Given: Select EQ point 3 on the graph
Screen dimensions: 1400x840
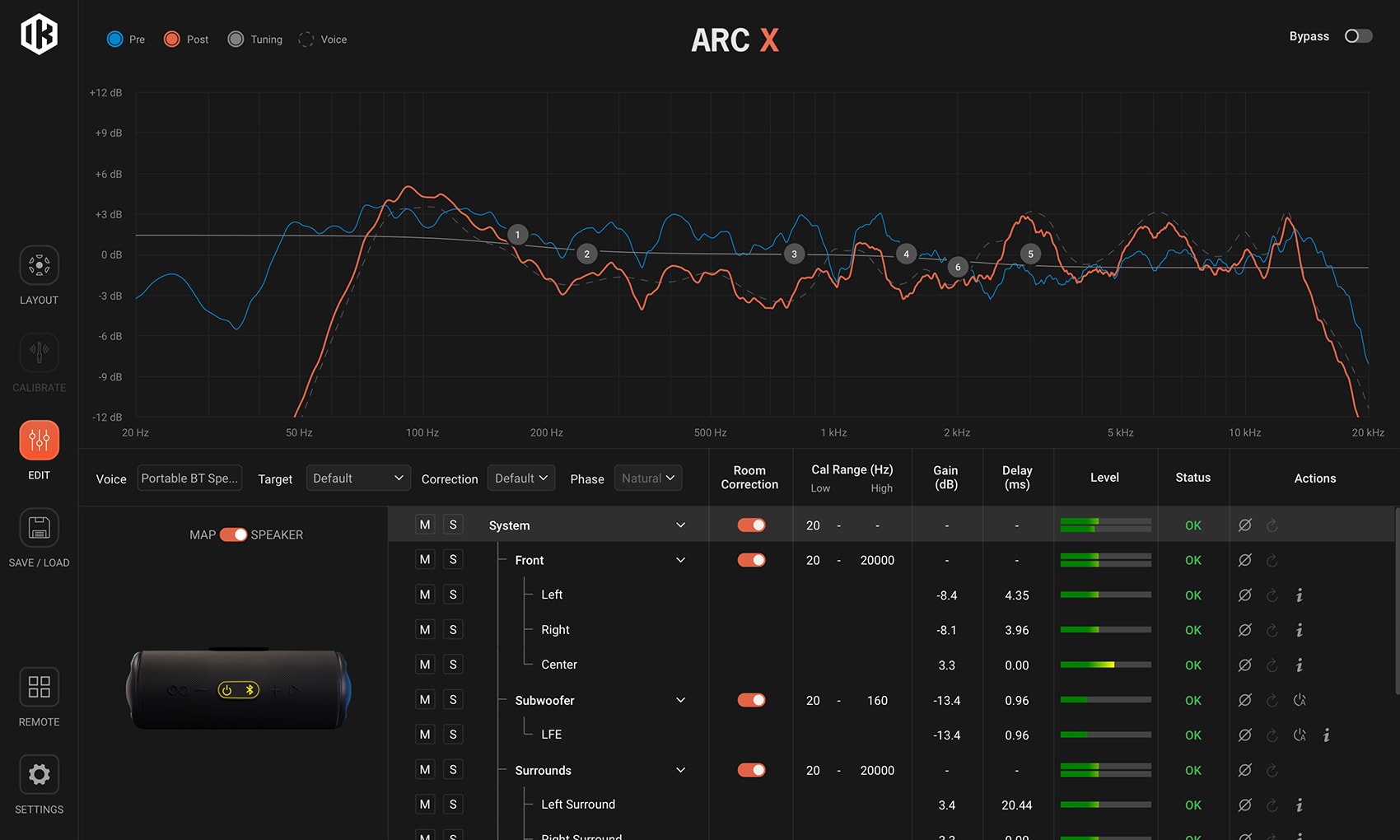Looking at the screenshot, I should point(794,254).
